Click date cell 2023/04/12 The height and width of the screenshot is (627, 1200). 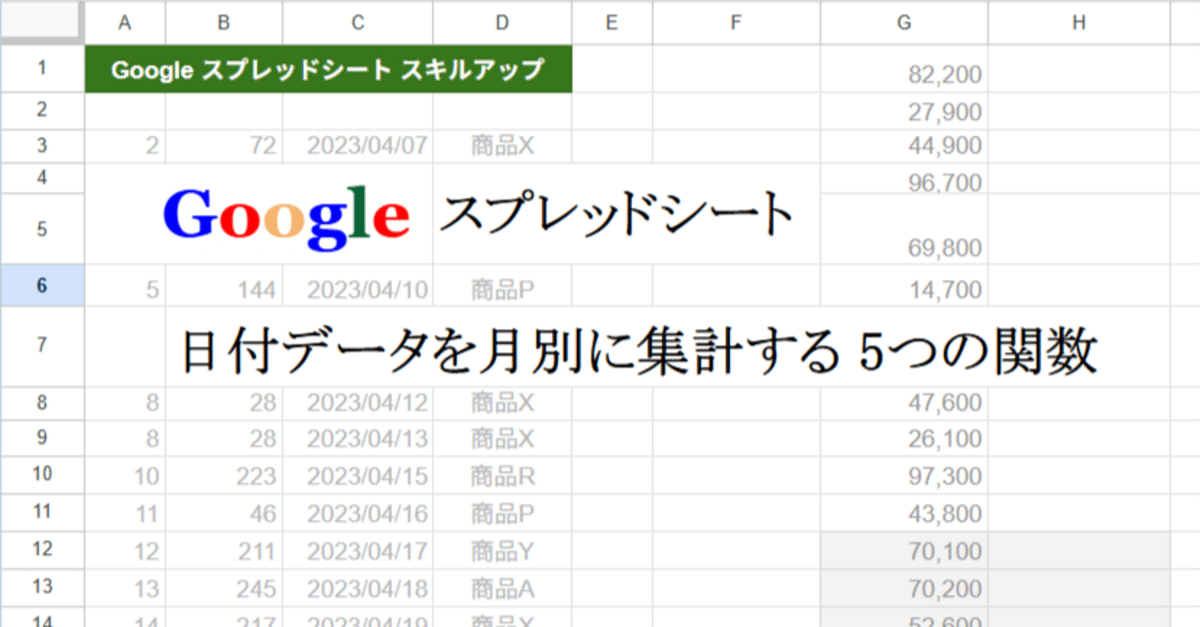click(358, 403)
